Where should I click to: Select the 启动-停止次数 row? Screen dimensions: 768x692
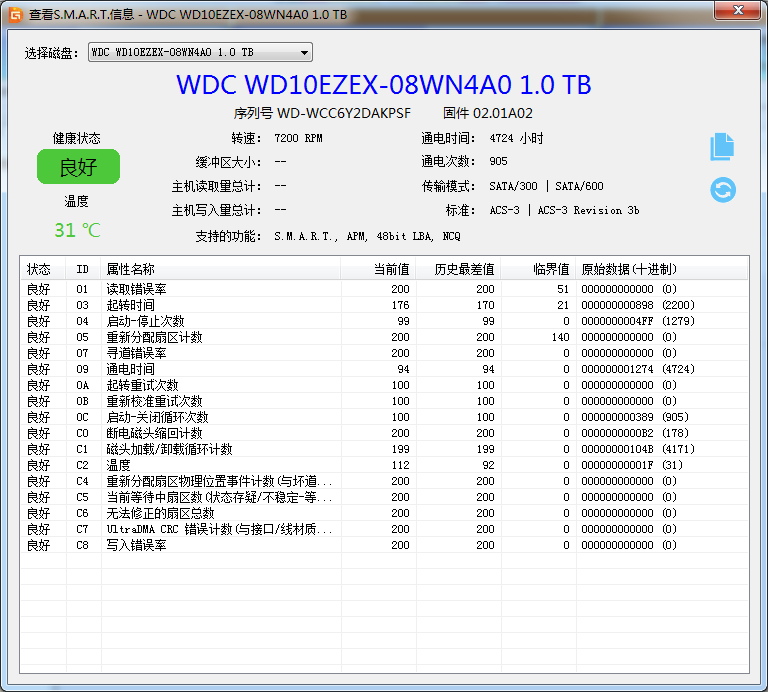pyautogui.click(x=384, y=321)
